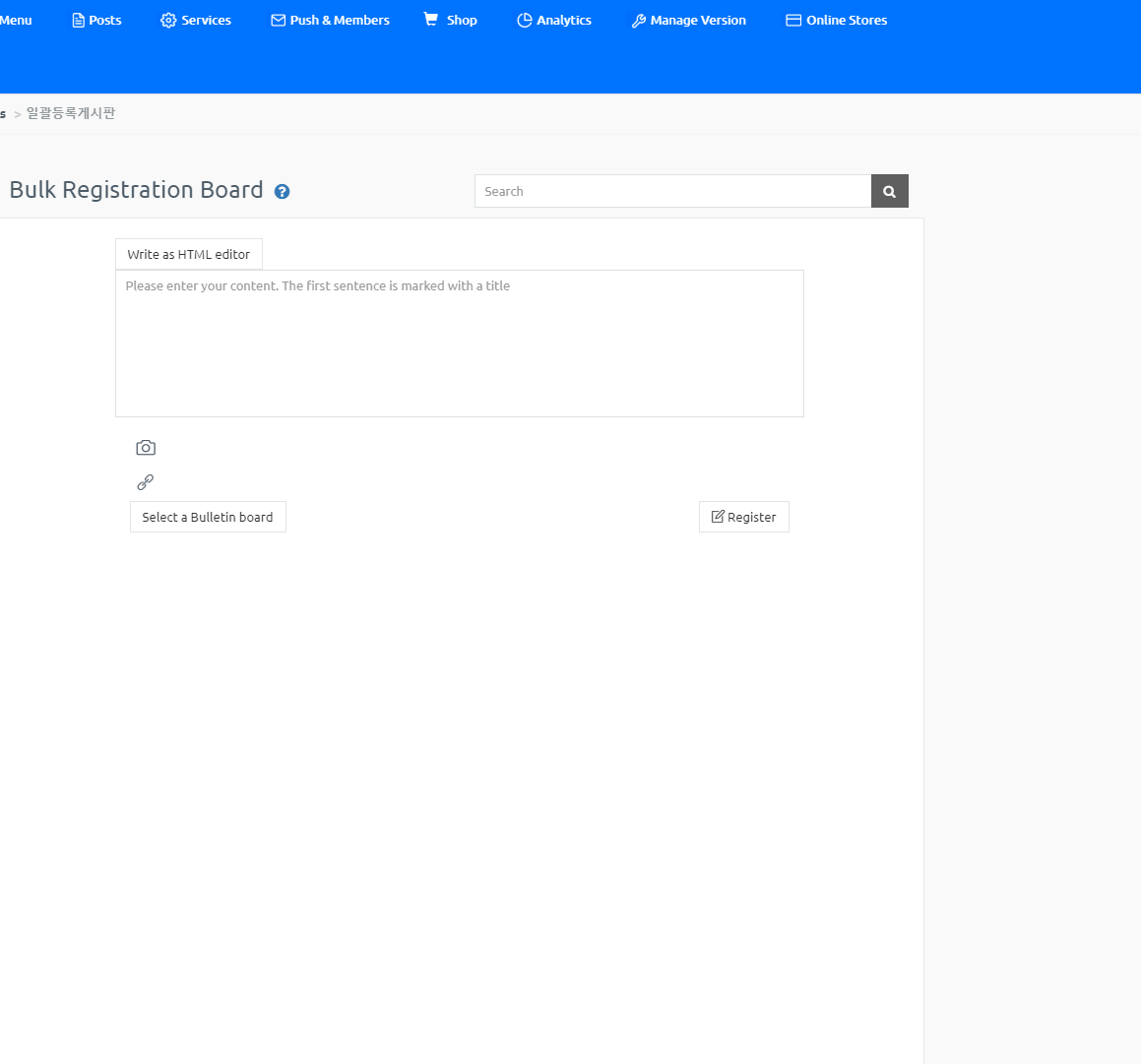Focus the Search input field
This screenshot has height=1064, width=1141.
[x=672, y=191]
